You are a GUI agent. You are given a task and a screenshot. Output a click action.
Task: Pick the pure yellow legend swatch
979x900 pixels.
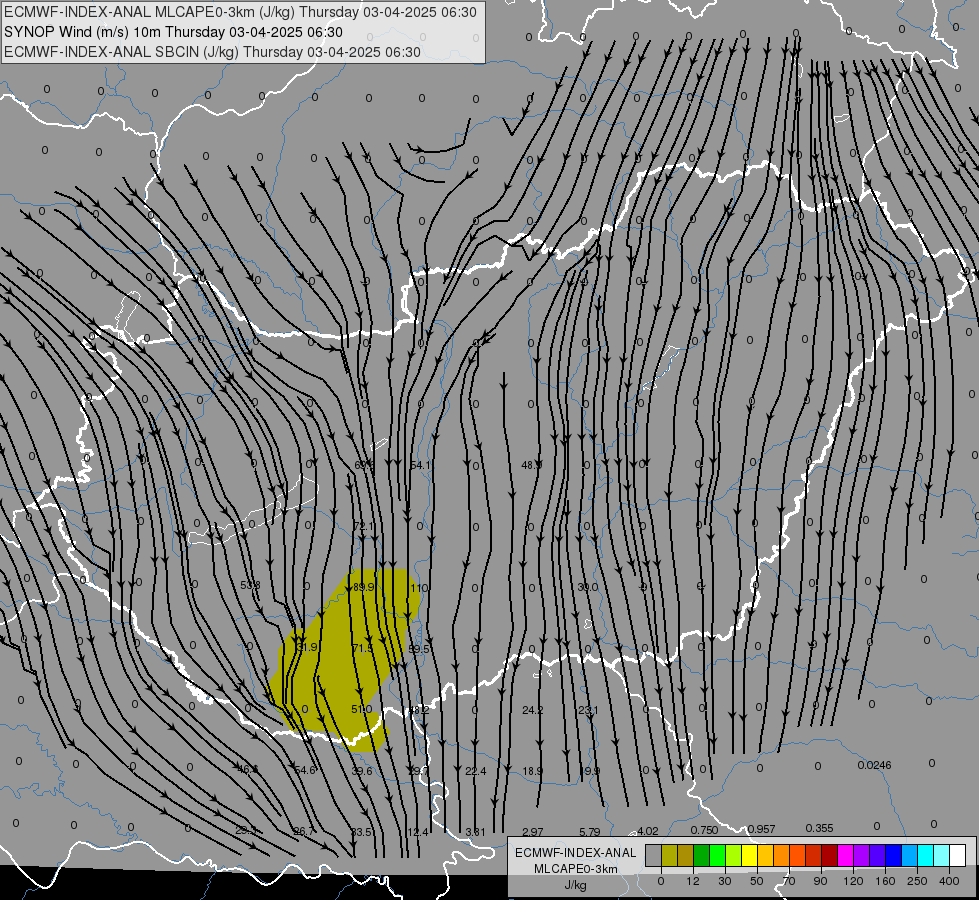pos(749,855)
